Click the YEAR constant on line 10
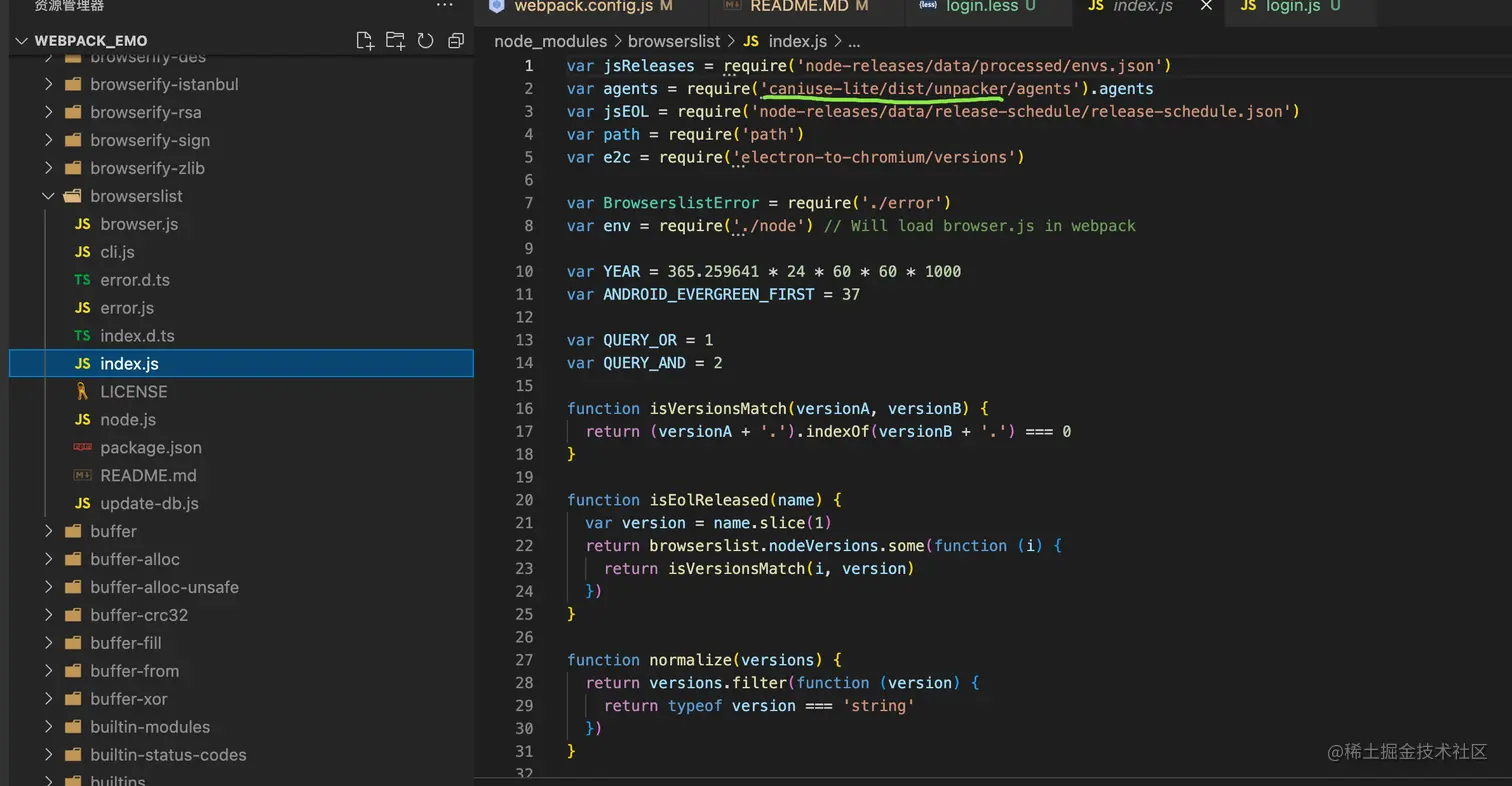This screenshot has width=1512, height=786. tap(621, 271)
